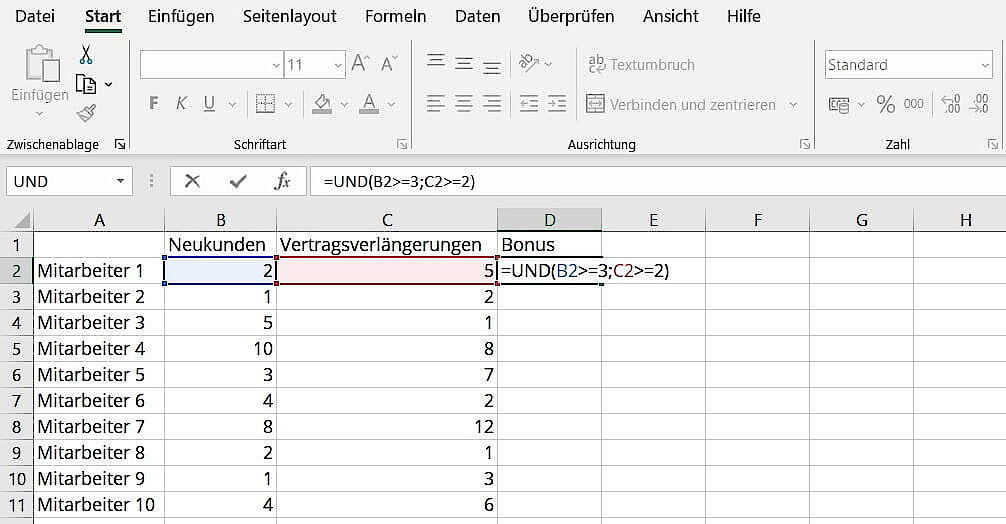Image resolution: width=1006 pixels, height=524 pixels.
Task: Switch to the Ansicht tab
Action: pyautogui.click(x=670, y=16)
